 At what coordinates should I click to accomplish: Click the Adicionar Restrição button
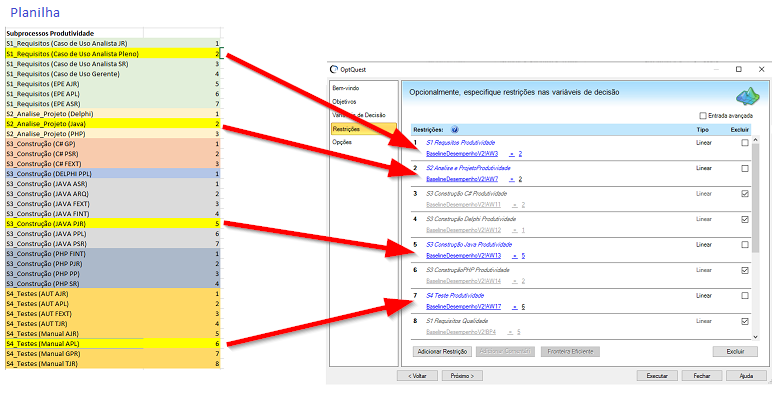442,352
